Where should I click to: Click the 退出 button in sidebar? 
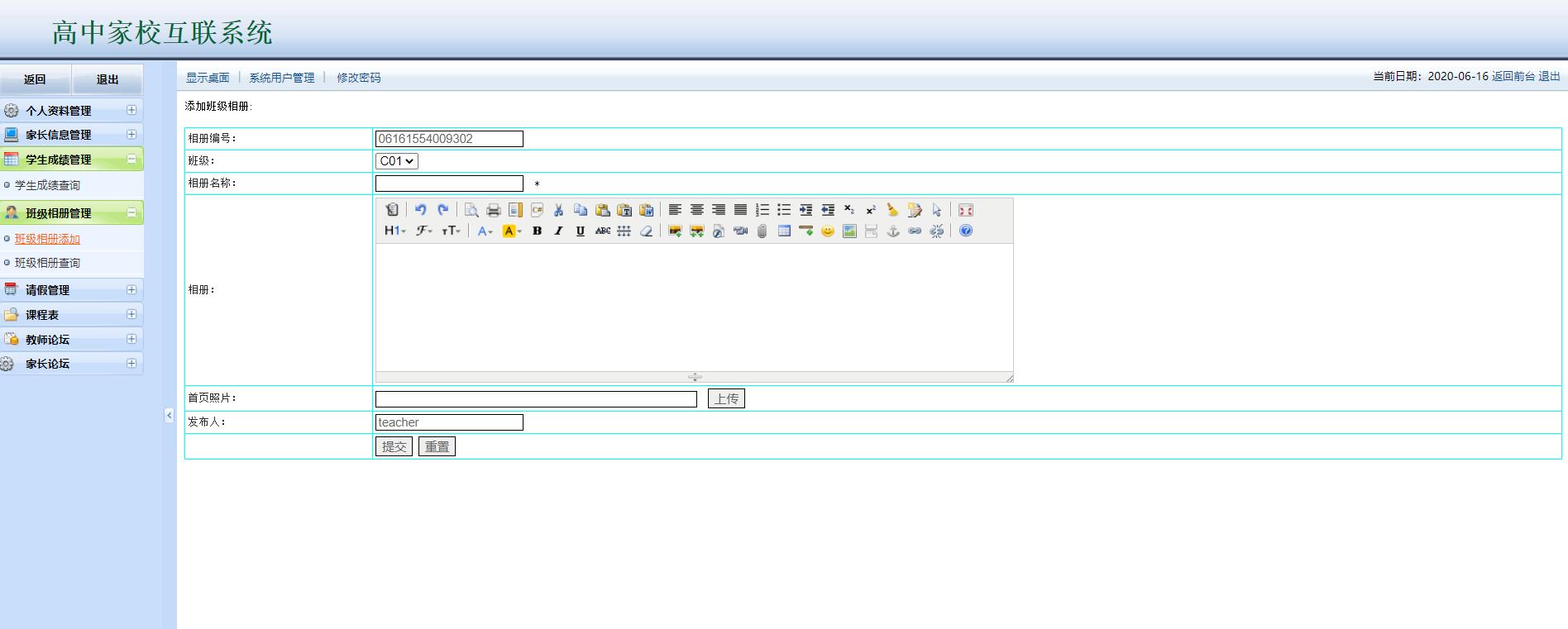108,79
